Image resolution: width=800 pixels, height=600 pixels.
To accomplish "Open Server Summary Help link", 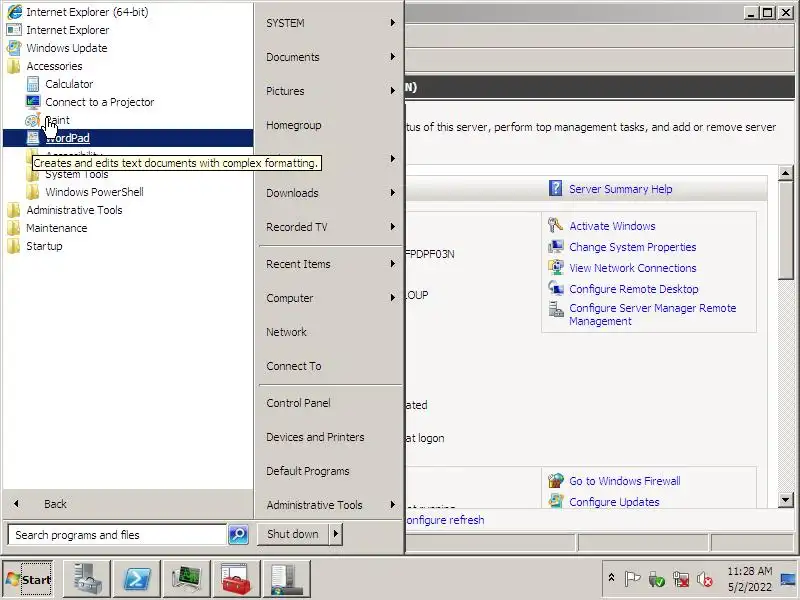I will coord(620,189).
